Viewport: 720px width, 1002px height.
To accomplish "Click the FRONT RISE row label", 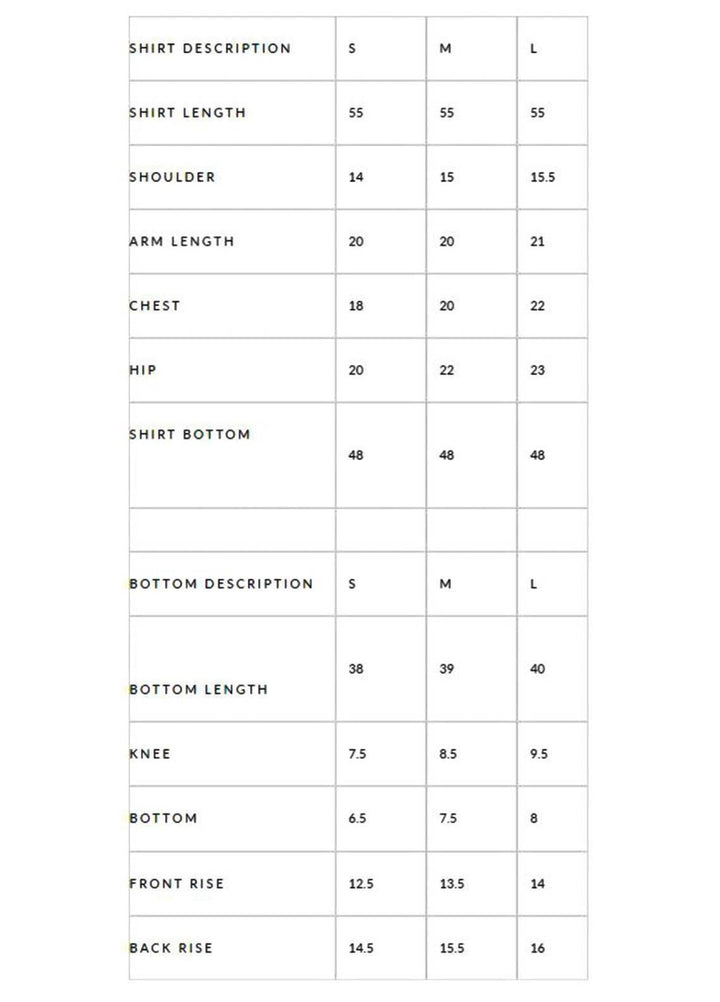I will (177, 884).
